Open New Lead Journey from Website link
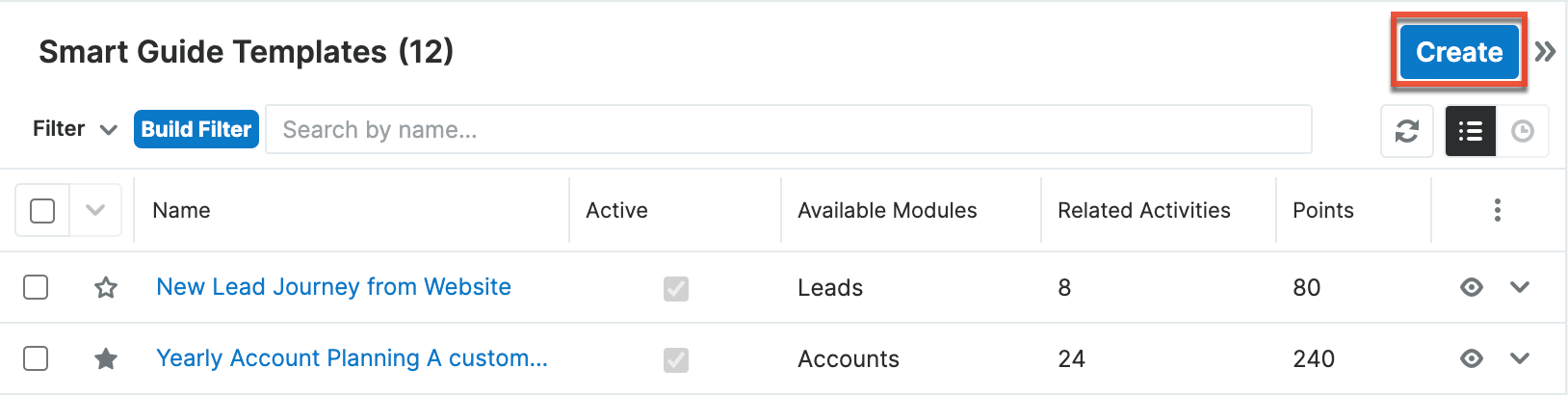1568x395 pixels. 333,287
